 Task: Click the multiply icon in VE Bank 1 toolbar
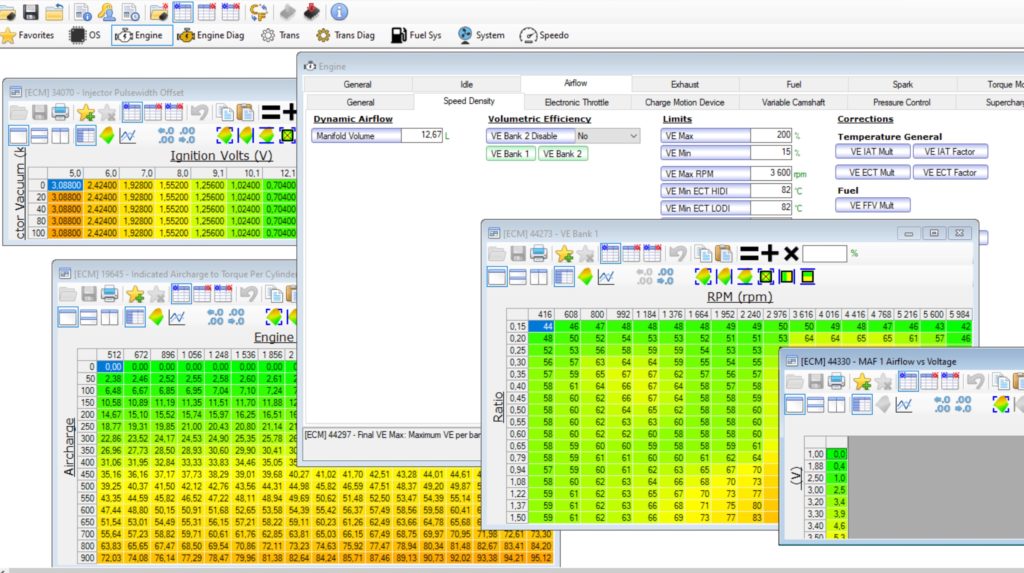click(790, 253)
